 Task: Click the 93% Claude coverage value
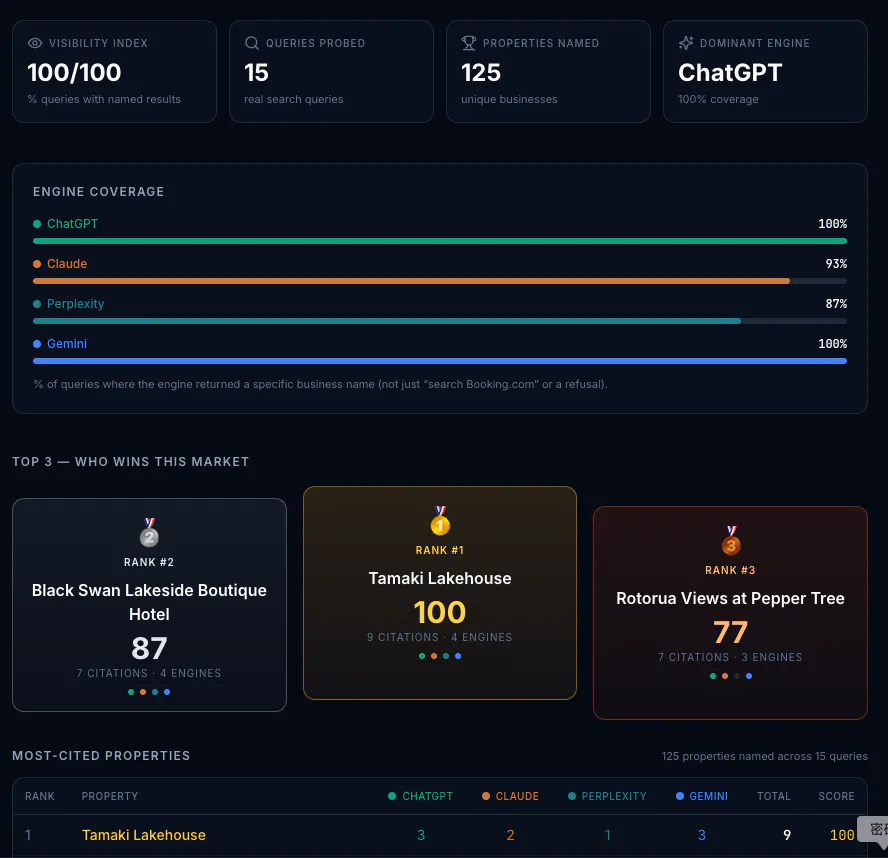[x=836, y=264]
